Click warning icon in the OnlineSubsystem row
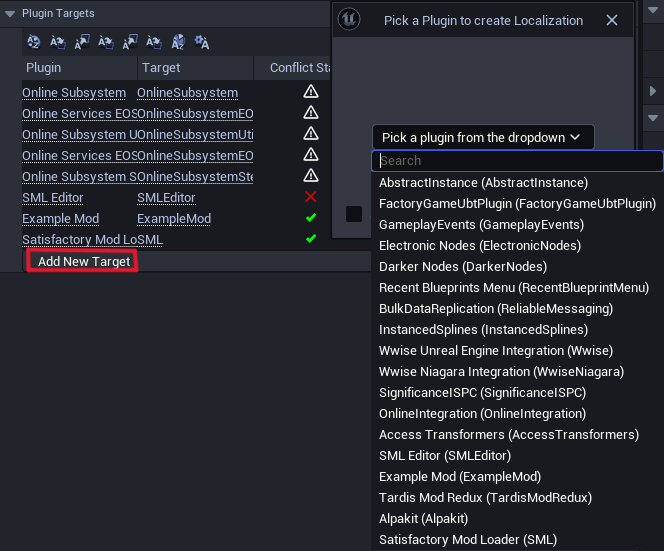This screenshot has width=664, height=551. [x=311, y=91]
